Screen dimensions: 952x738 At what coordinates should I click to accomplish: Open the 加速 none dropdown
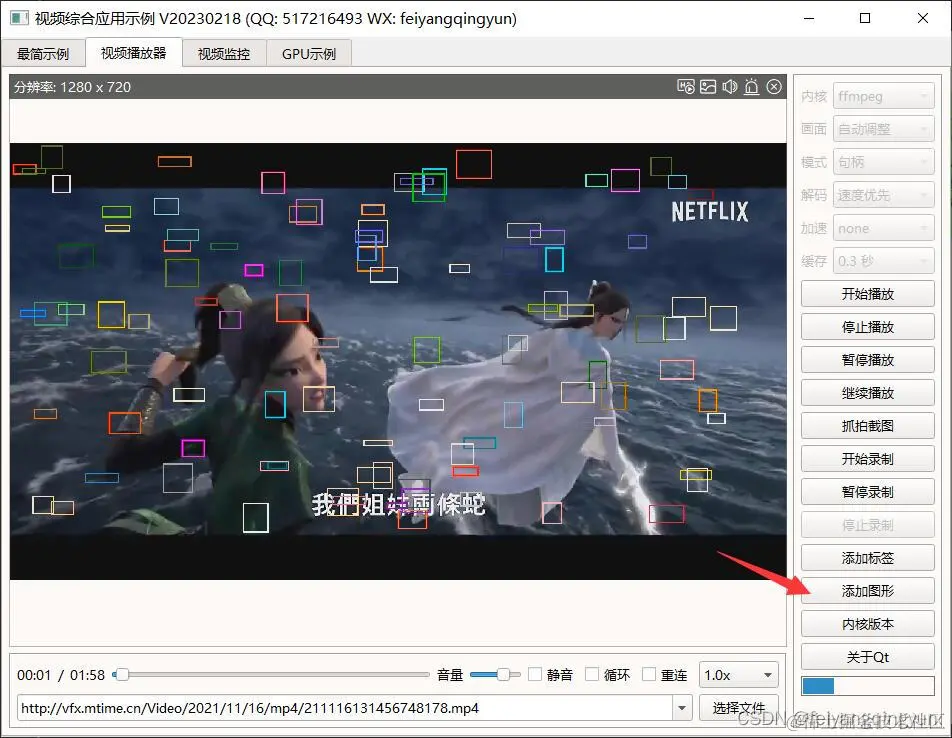pos(883,228)
